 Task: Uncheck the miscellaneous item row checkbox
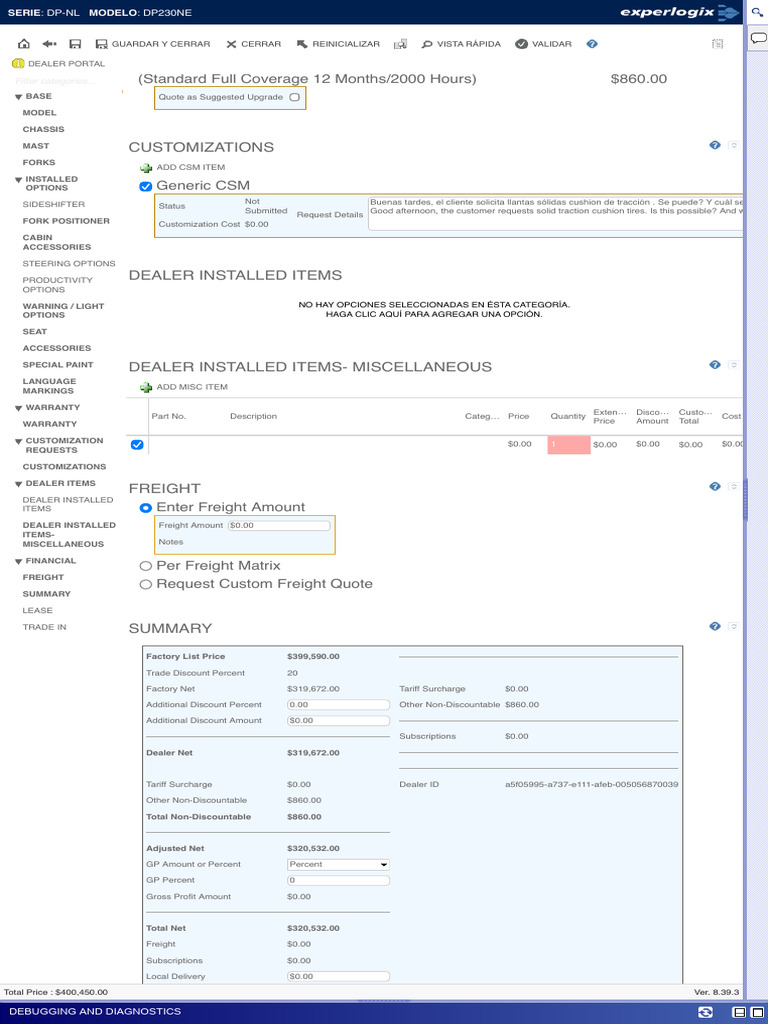[x=137, y=445]
